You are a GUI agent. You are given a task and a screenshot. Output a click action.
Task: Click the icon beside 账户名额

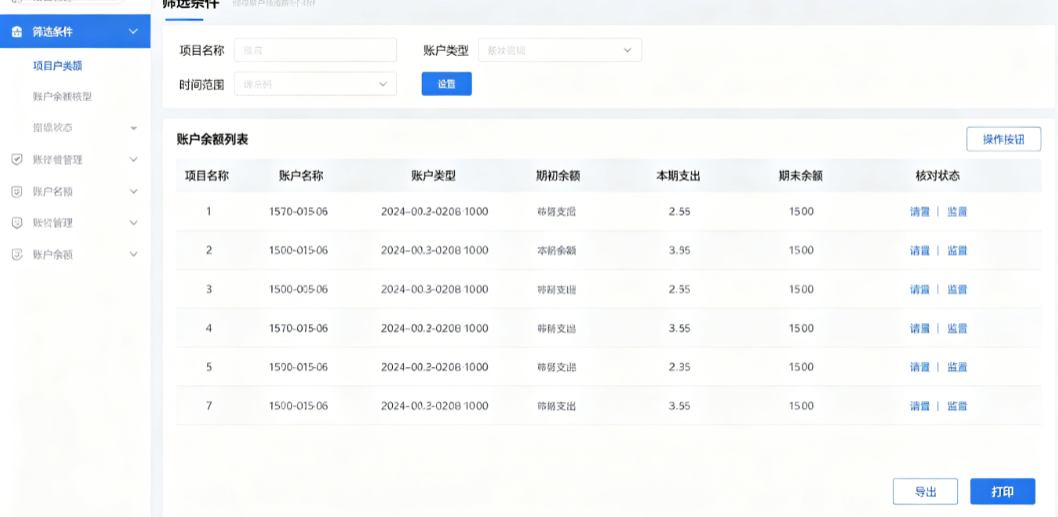click(18, 192)
